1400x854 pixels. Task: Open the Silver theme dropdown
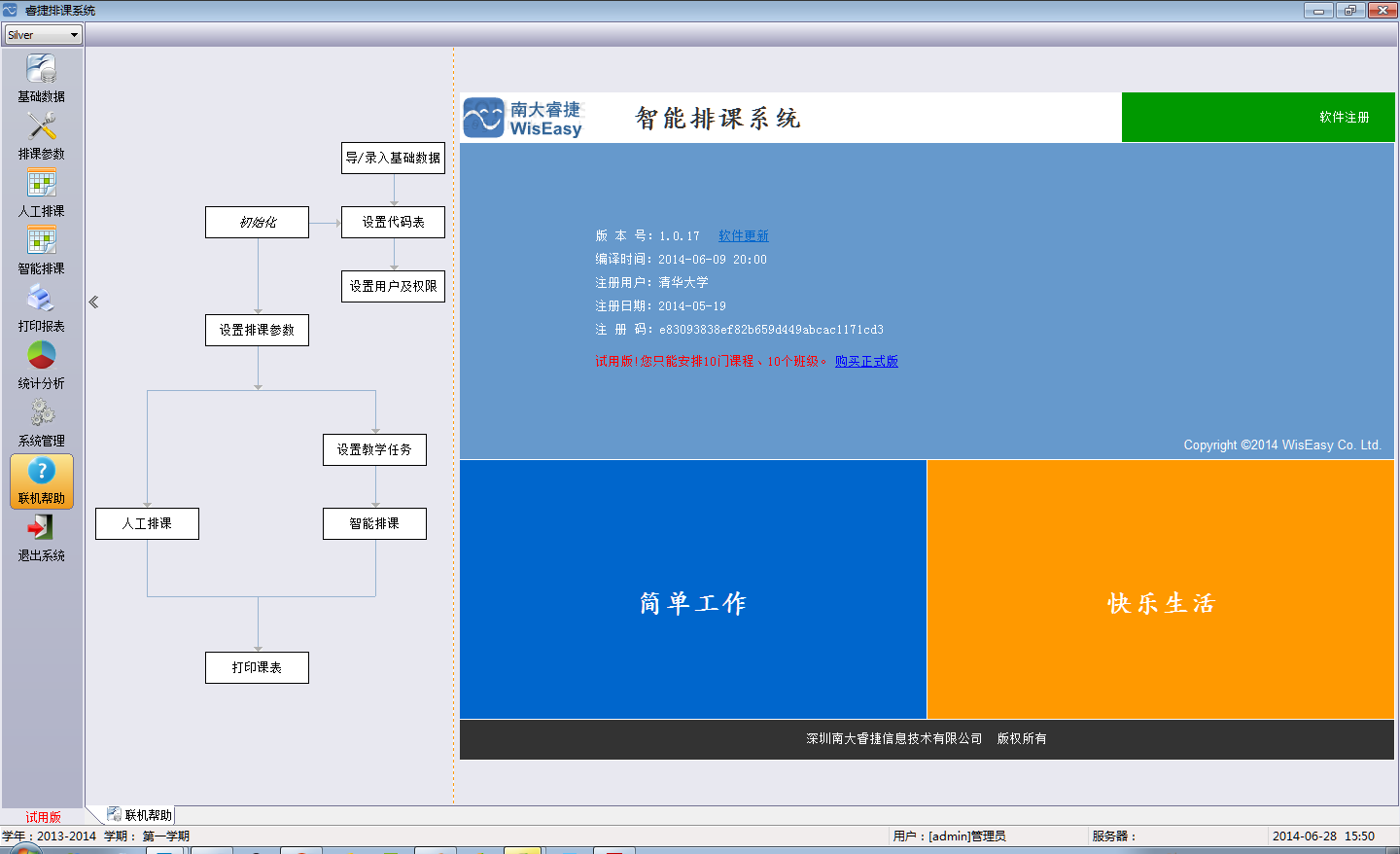point(43,35)
